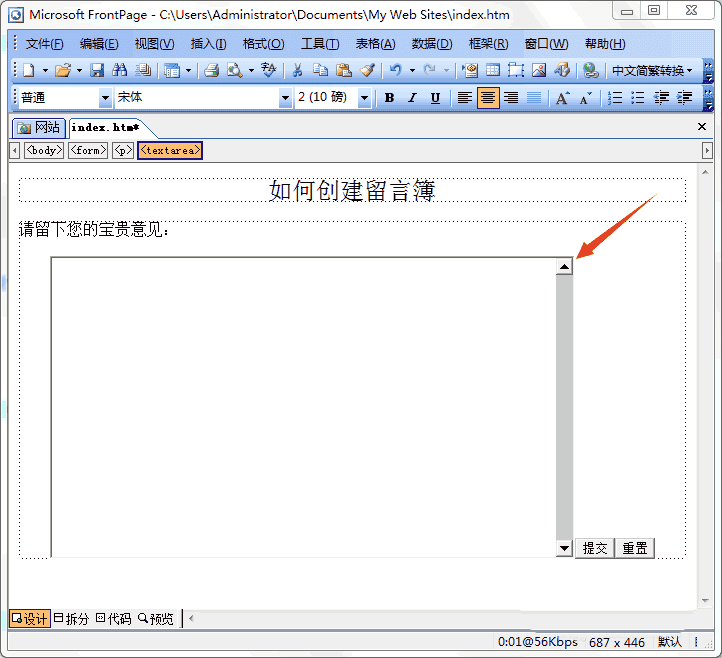Toggle Bold formatting button
This screenshot has height=658, width=722.
point(389,98)
